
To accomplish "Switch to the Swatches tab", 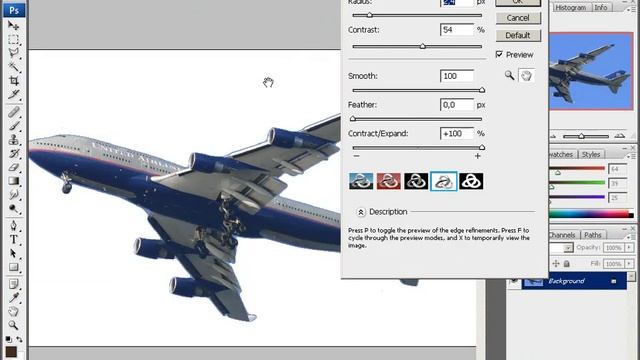I will click(x=562, y=154).
